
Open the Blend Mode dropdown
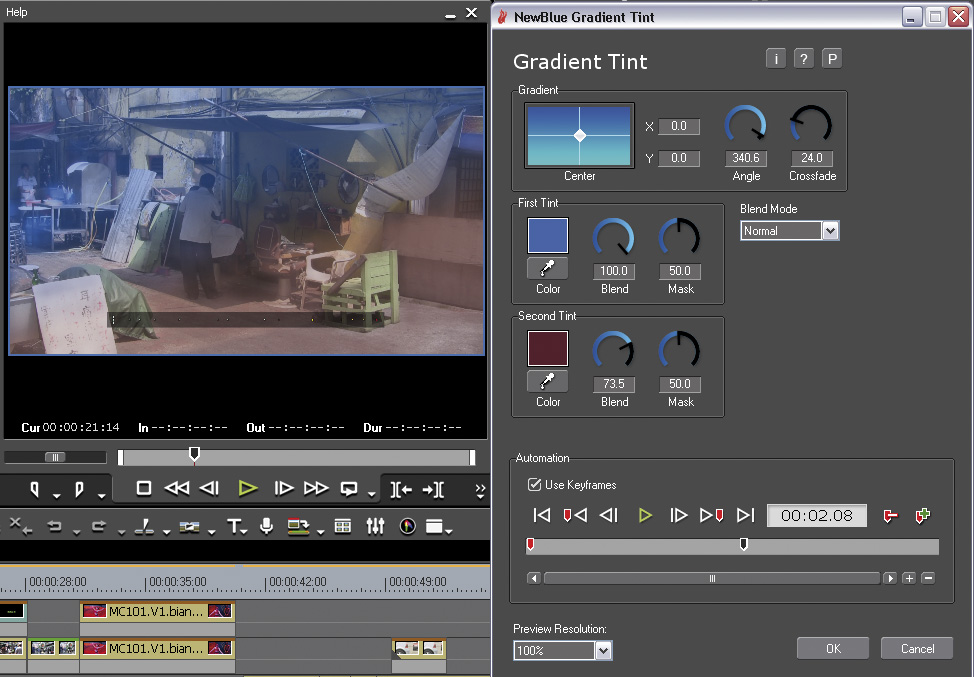pos(829,231)
